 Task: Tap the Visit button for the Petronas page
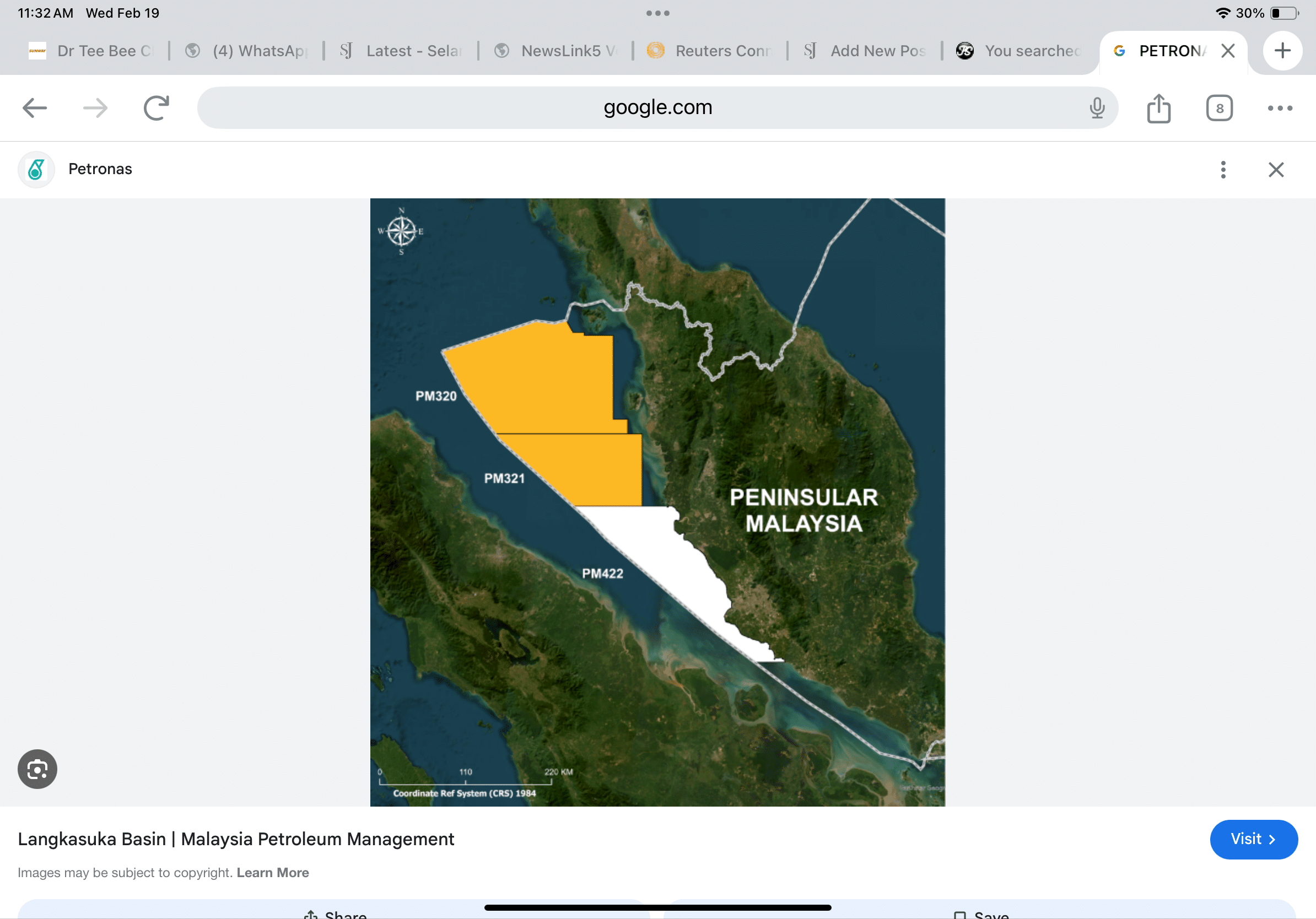[x=1254, y=839]
